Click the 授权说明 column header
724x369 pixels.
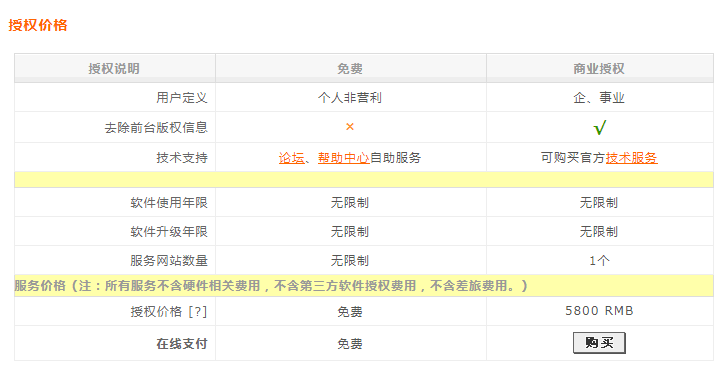[x=114, y=68]
